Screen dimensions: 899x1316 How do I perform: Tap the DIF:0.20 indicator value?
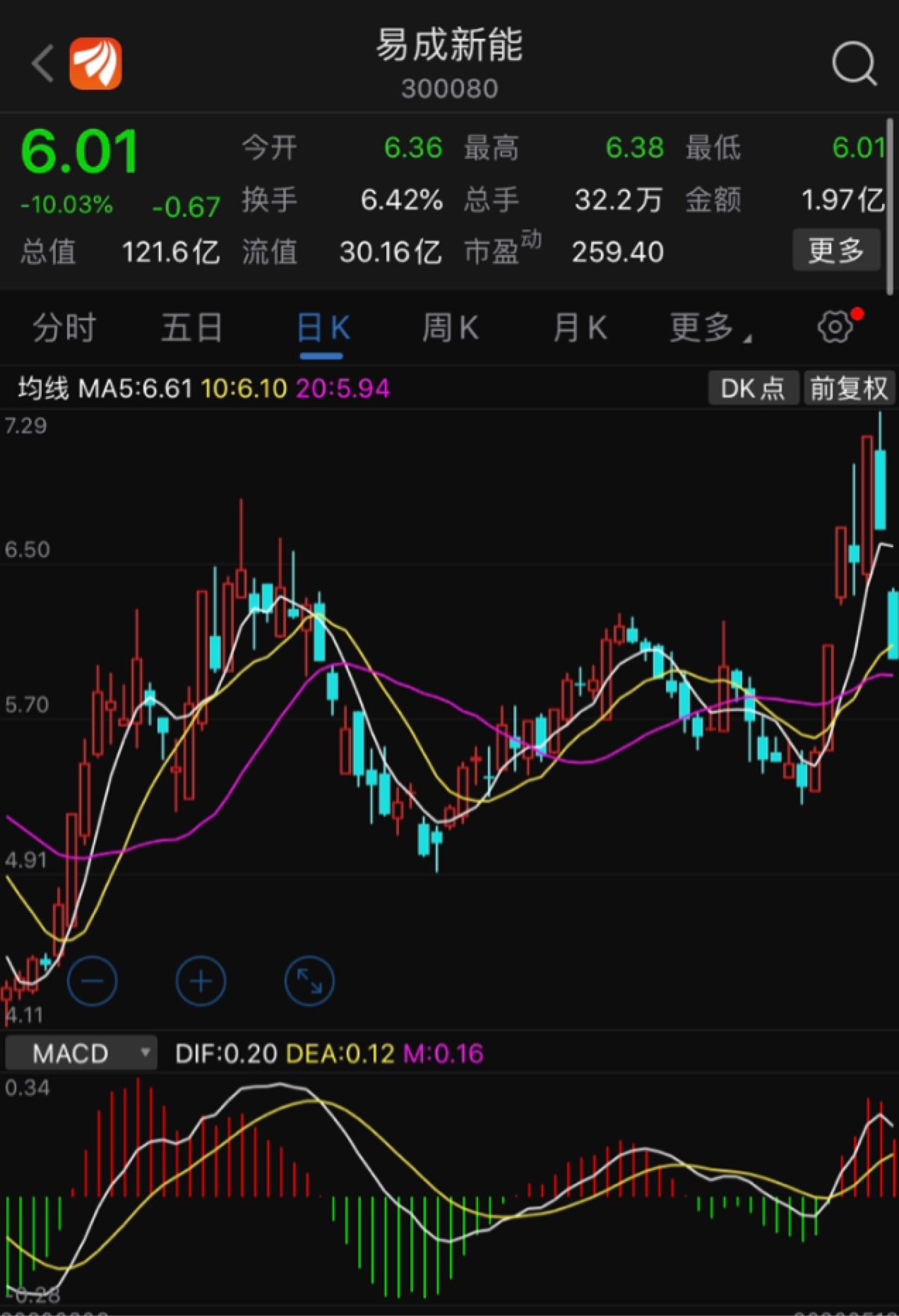[x=226, y=1053]
